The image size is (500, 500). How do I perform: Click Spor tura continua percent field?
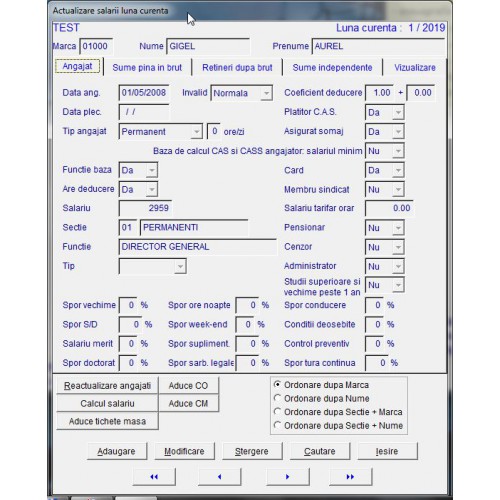pyautogui.click(x=377, y=363)
